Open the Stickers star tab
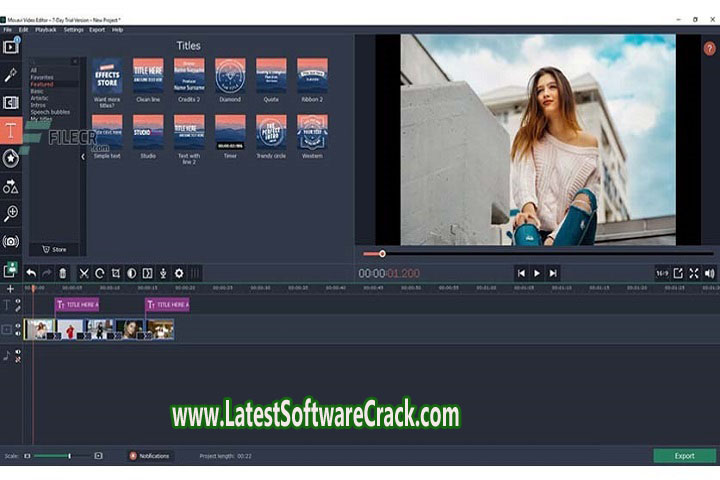720x480 pixels. click(11, 158)
